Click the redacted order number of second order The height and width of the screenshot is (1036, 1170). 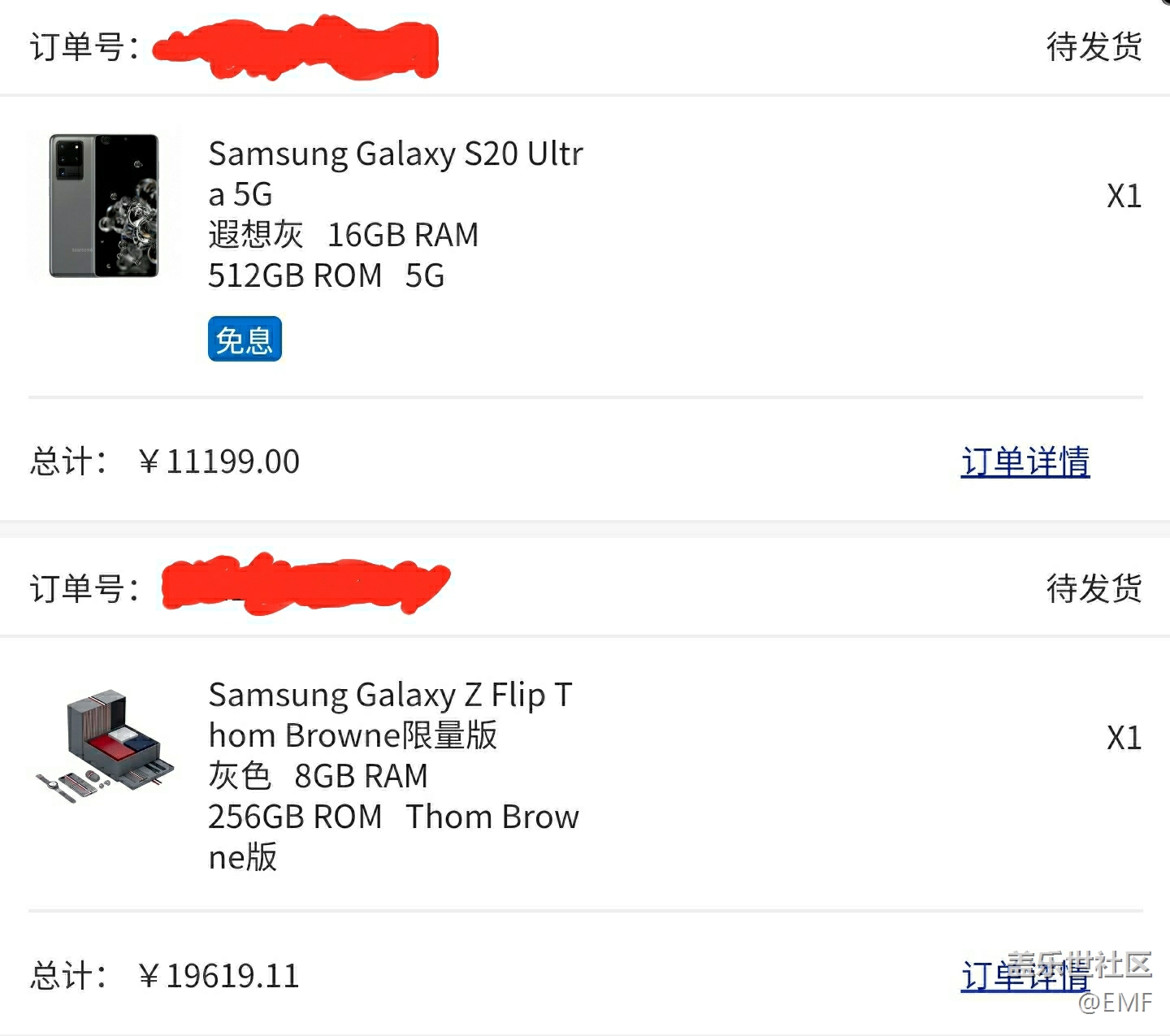(305, 583)
